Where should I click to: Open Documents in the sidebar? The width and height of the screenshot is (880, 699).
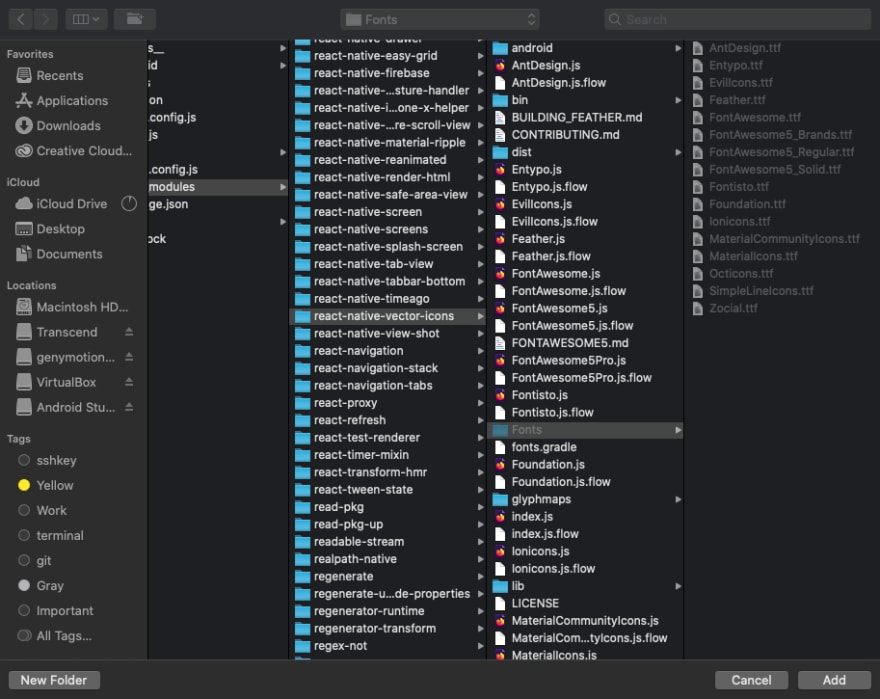[x=69, y=254]
